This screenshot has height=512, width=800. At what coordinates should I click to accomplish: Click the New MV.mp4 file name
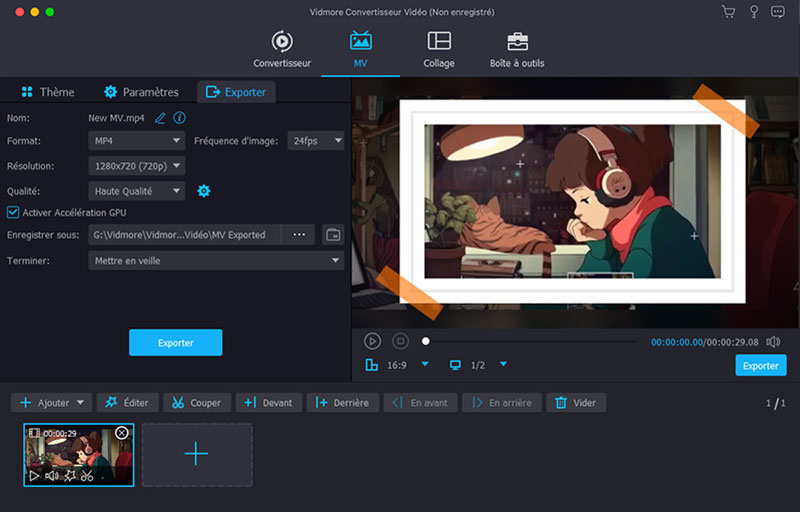click(116, 118)
